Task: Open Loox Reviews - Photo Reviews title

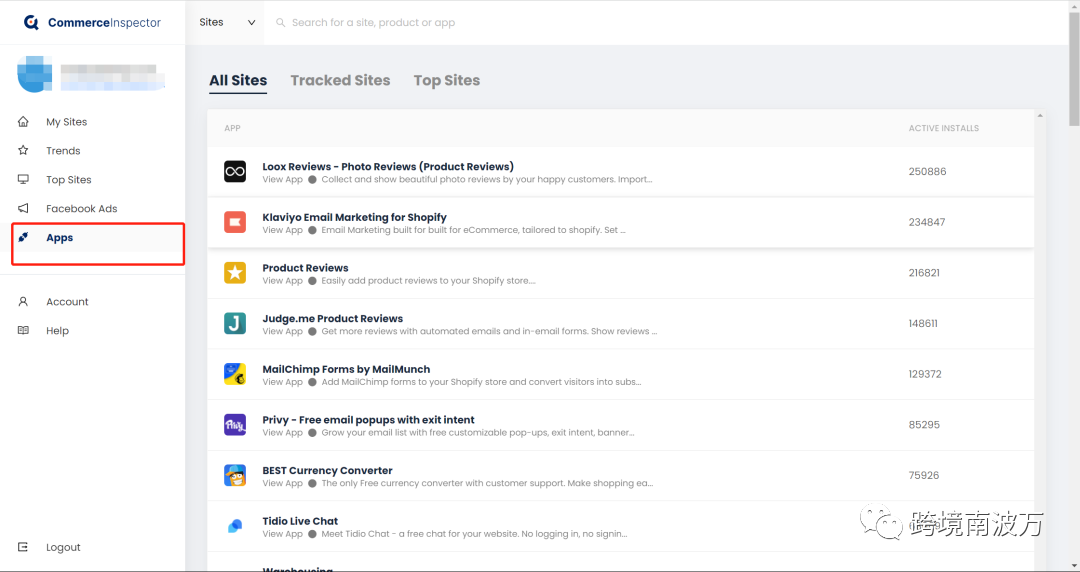Action: coord(388,167)
